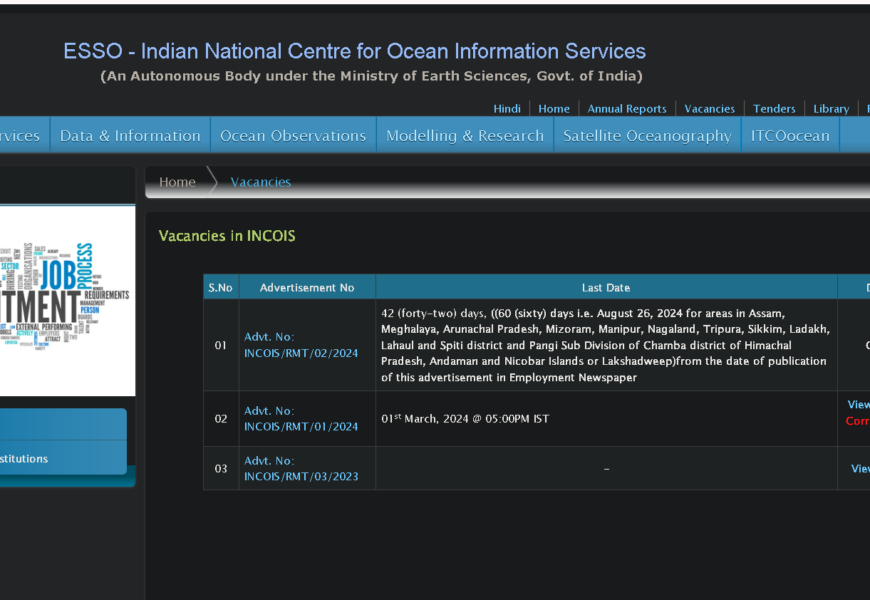Open advertisement INCOIS/RMT/01/2024
The width and height of the screenshot is (870, 600).
(x=301, y=419)
